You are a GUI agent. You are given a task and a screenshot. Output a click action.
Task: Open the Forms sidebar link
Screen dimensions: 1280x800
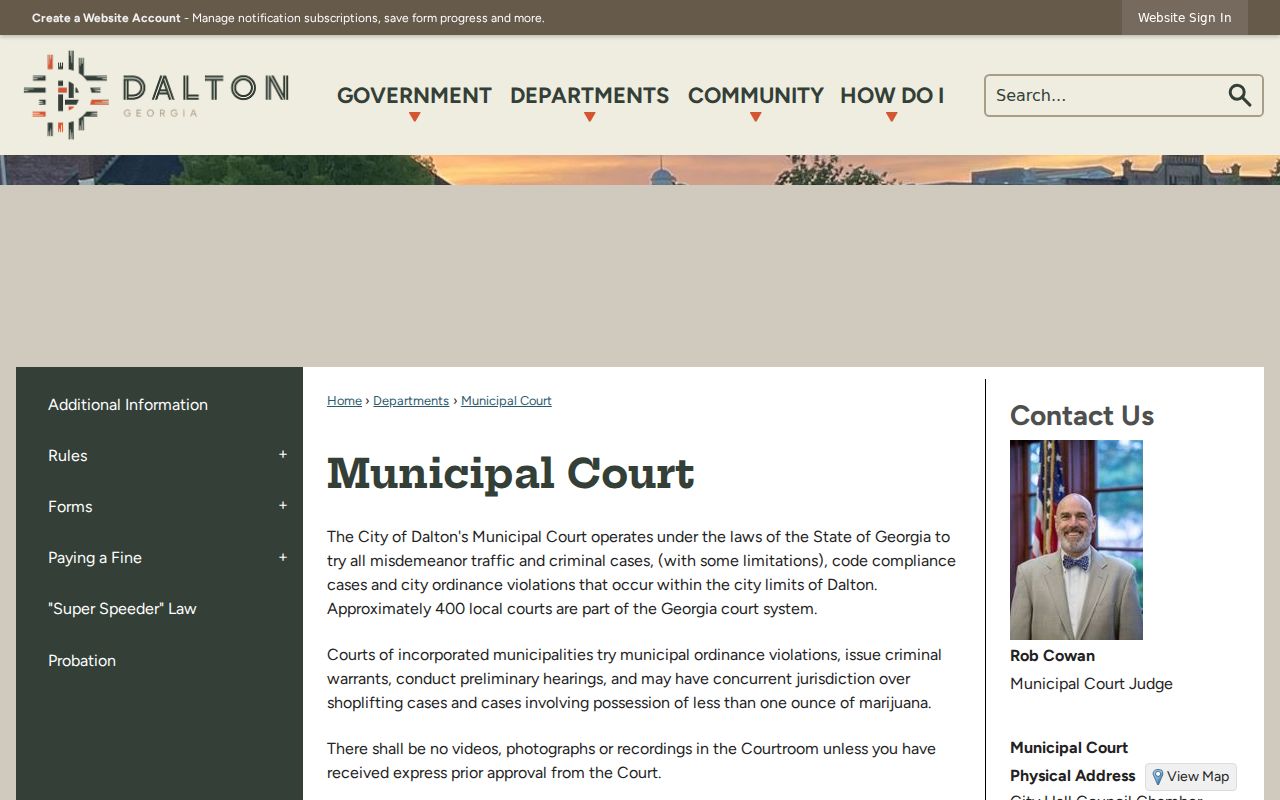[x=70, y=507]
